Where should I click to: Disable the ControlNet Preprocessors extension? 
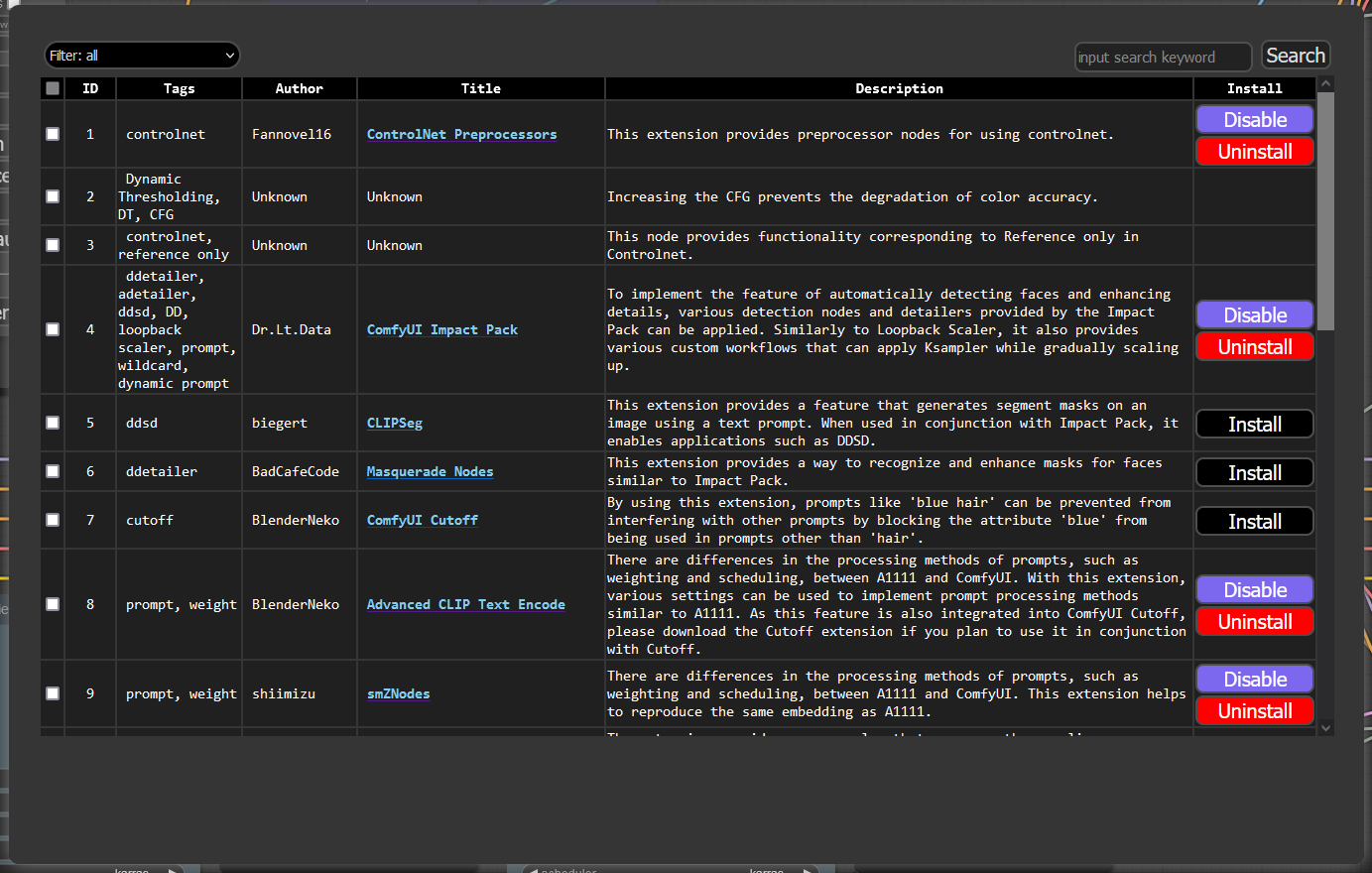click(x=1254, y=118)
